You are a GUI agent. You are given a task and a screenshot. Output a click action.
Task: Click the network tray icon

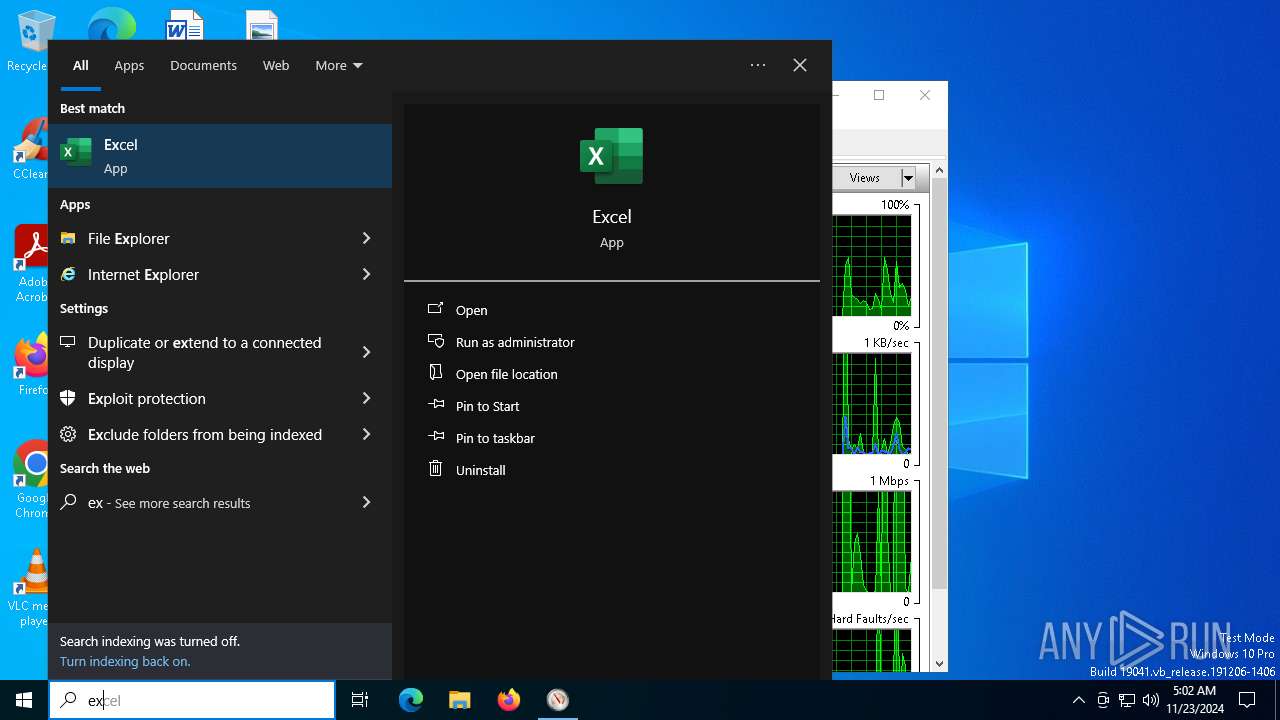point(1127,700)
